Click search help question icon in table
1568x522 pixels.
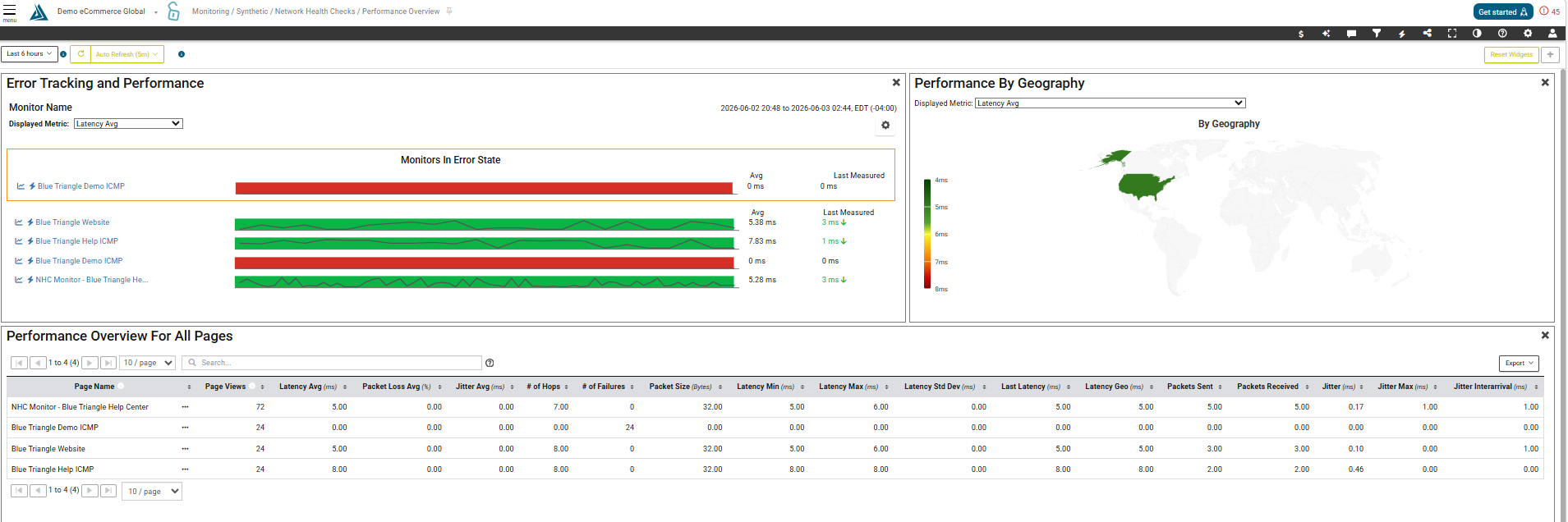[490, 363]
